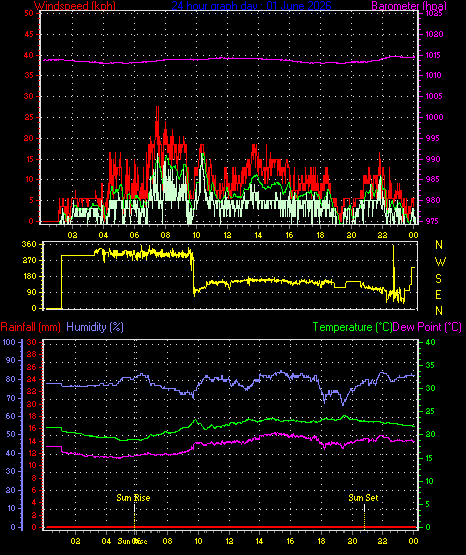Click the 'Sun Rise' label above its marker
466x555 pixels.
click(x=133, y=498)
